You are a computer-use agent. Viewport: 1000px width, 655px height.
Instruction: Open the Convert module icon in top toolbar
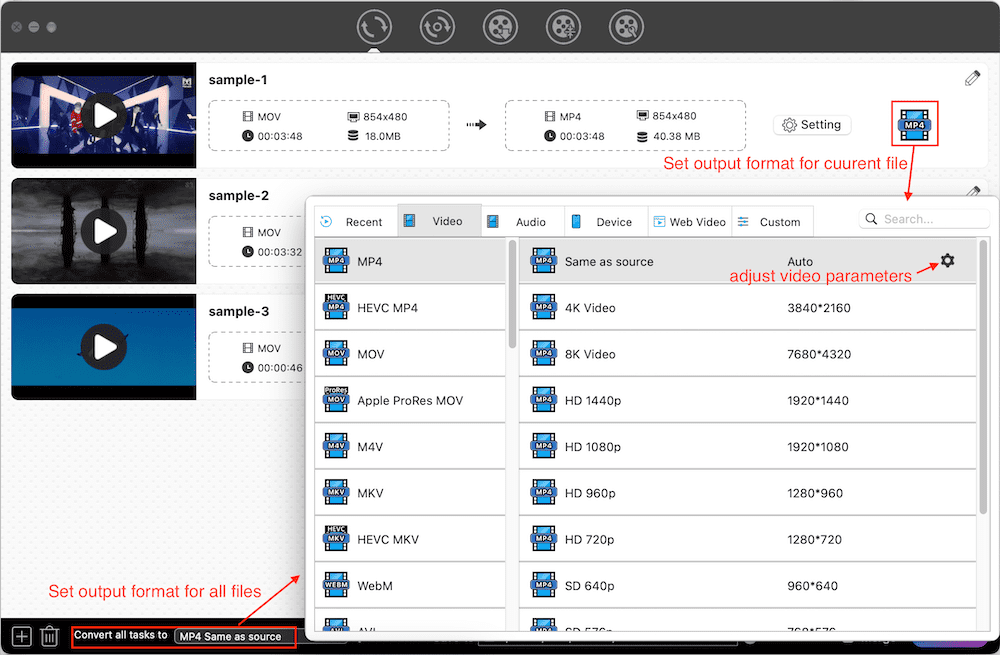tap(374, 27)
